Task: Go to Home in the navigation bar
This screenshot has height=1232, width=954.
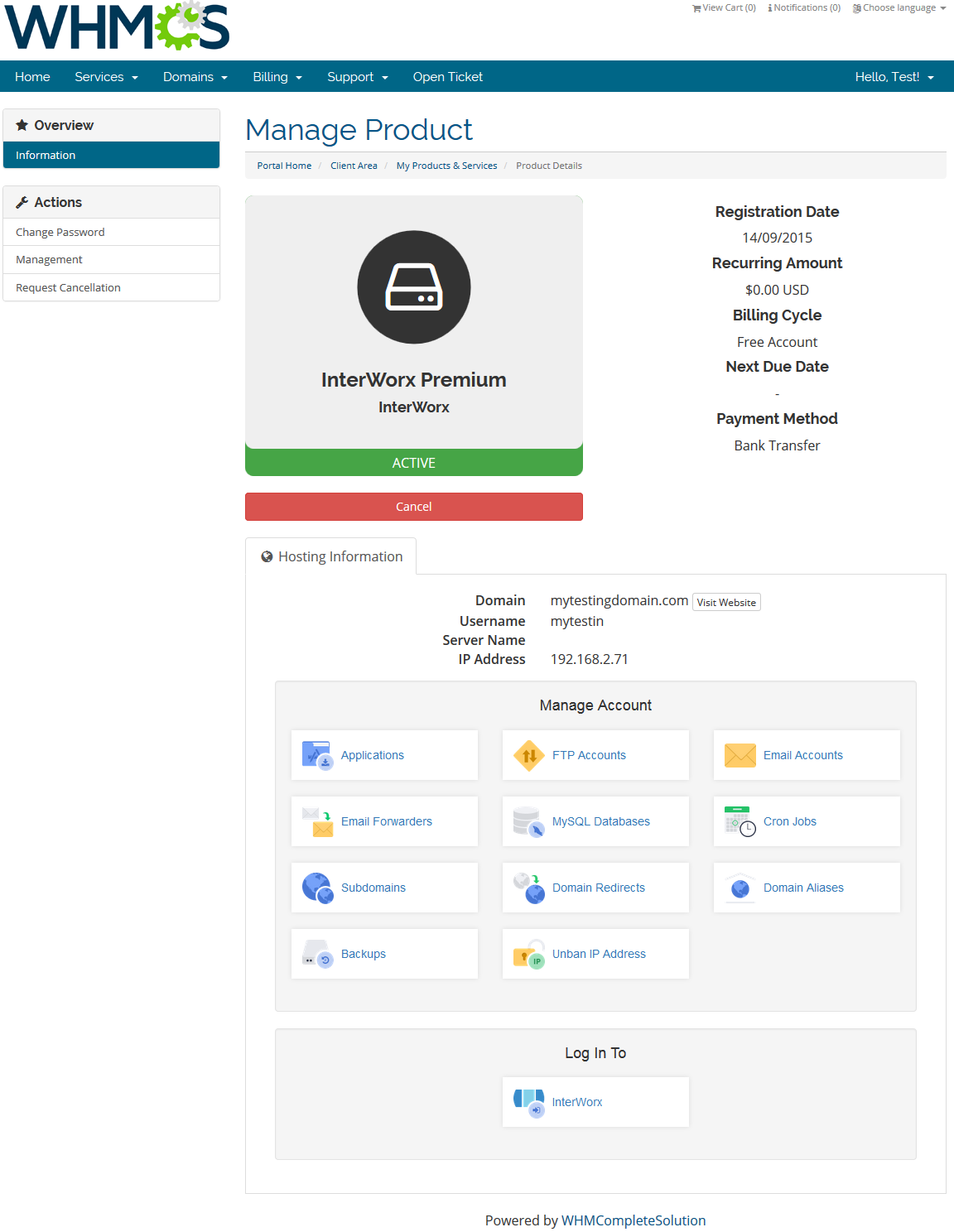Action: 32,76
